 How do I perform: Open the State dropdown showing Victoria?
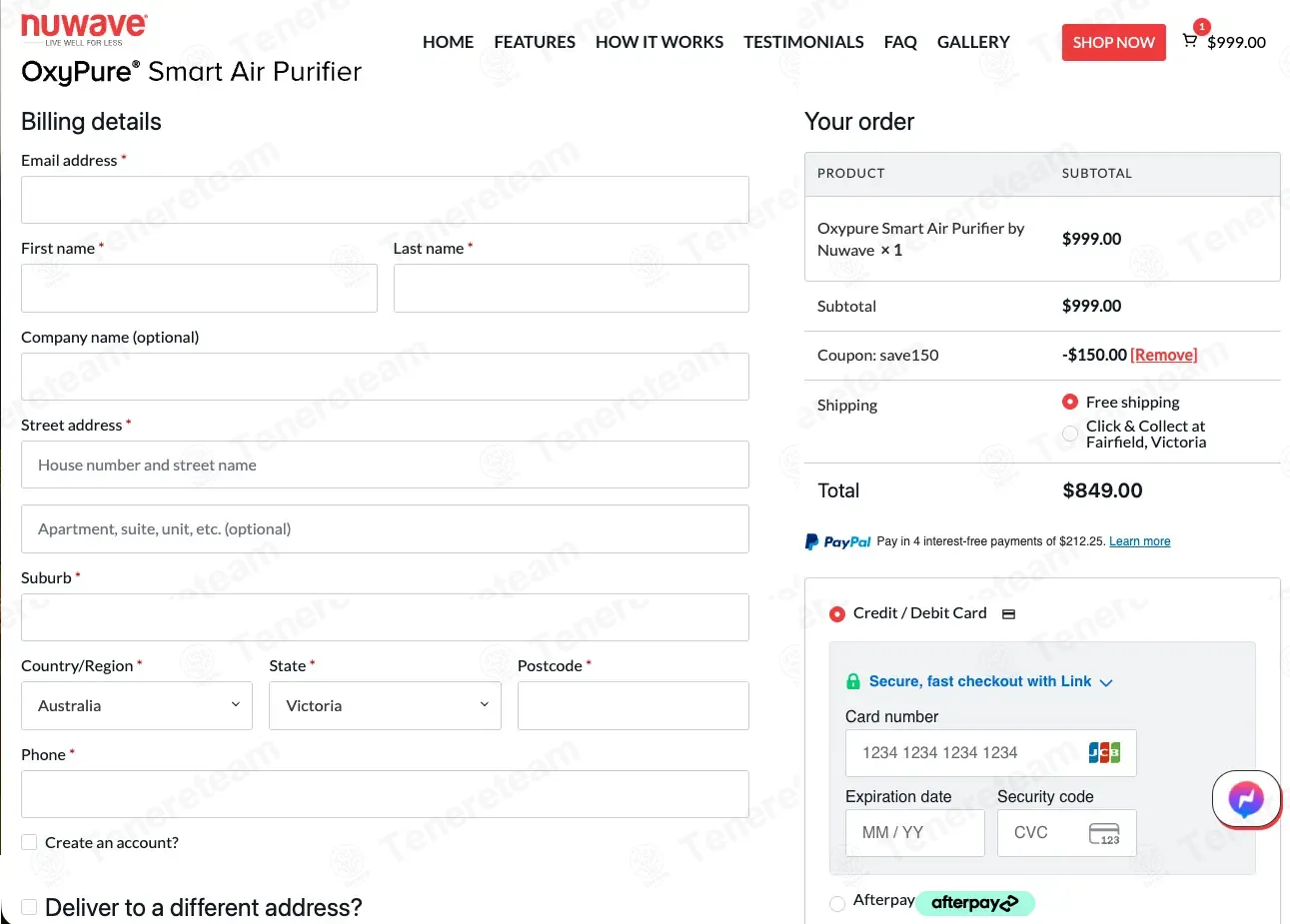(x=385, y=705)
